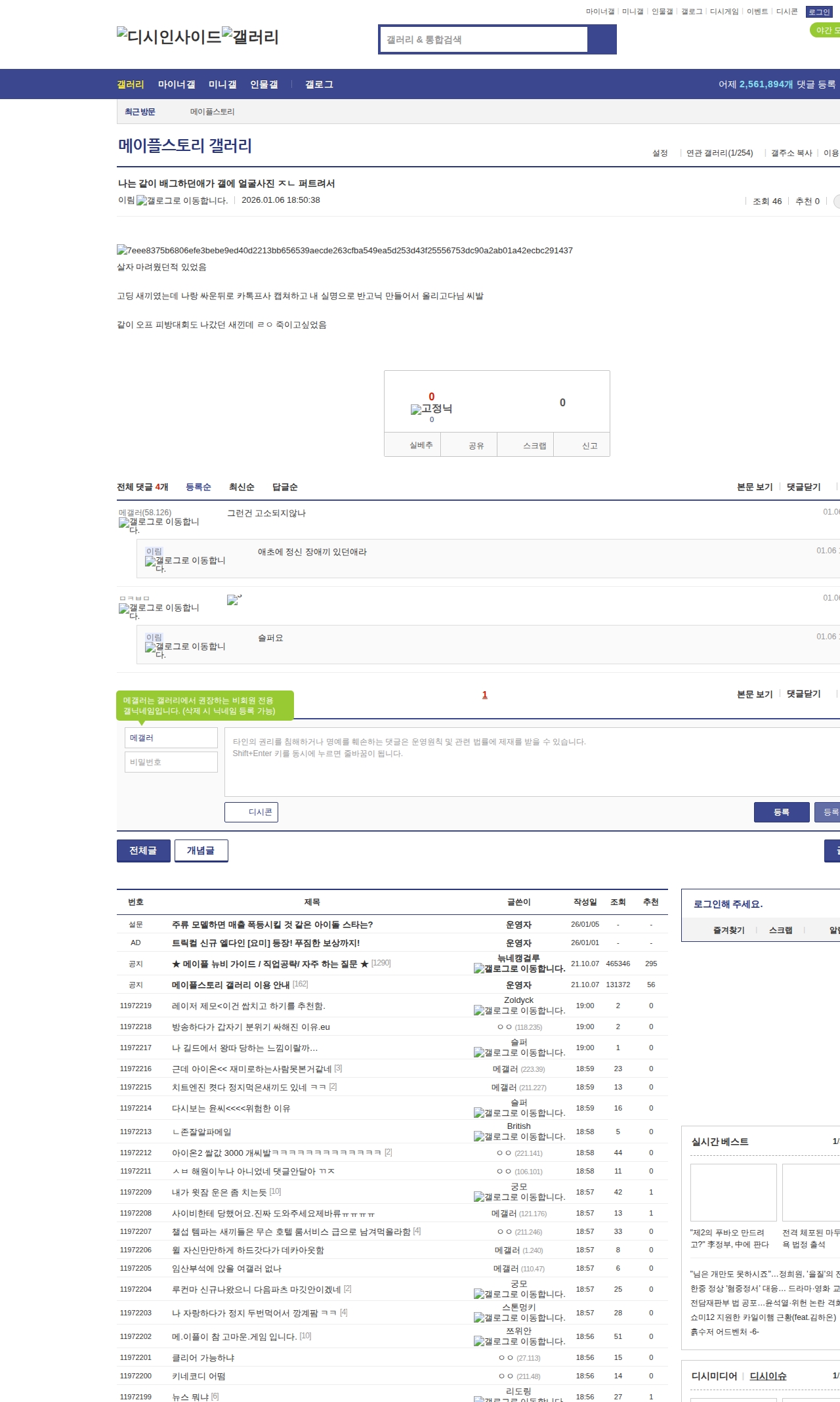Switch to the 마이너갤 navigation tab
840x1402 pixels.
point(176,85)
